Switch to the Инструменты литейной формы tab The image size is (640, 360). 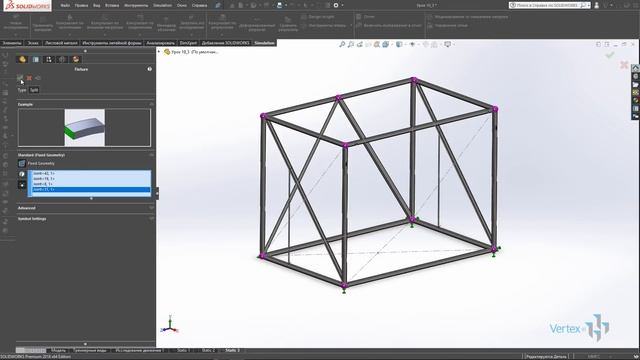point(112,43)
